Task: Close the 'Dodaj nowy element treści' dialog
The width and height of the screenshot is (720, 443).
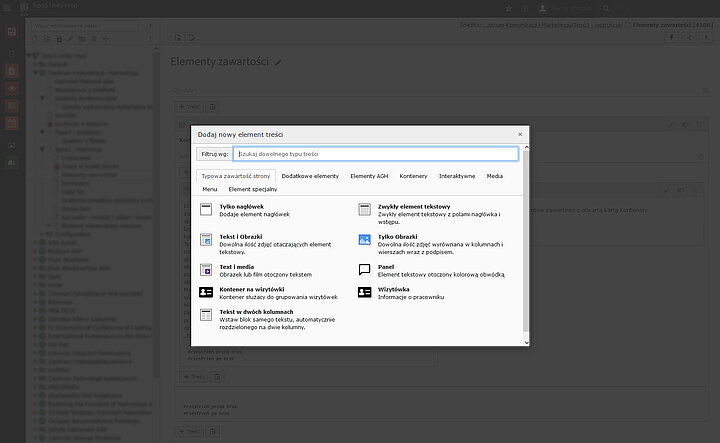Action: (520, 133)
